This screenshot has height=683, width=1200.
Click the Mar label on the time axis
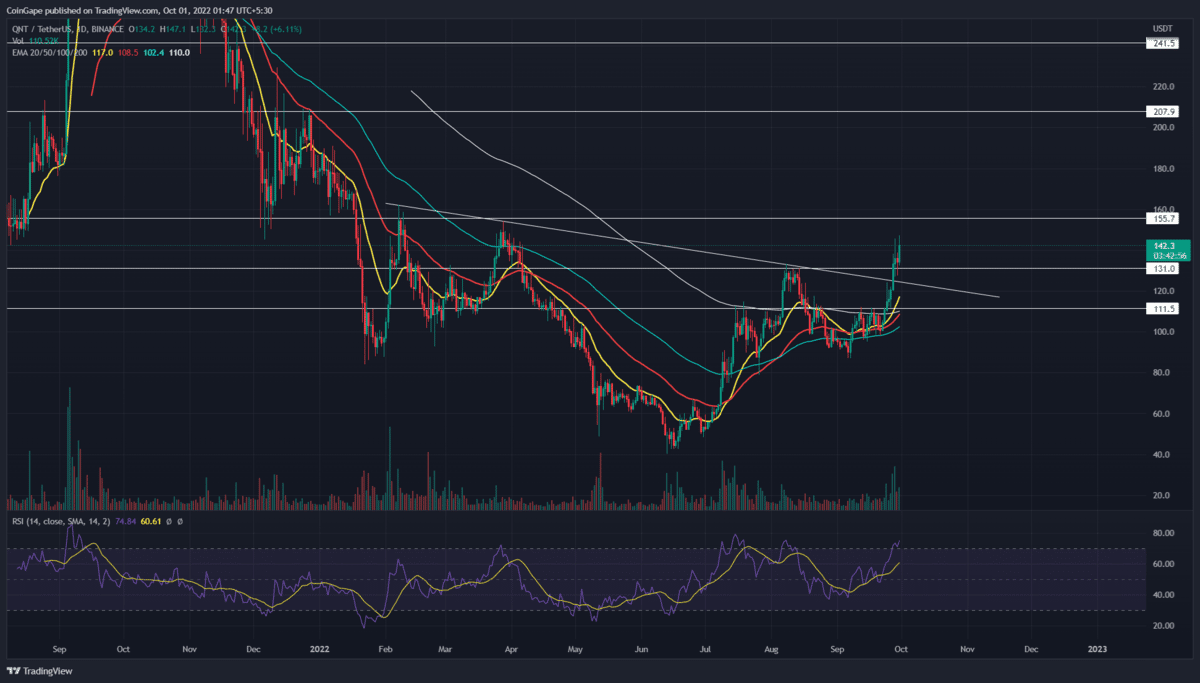point(443,648)
